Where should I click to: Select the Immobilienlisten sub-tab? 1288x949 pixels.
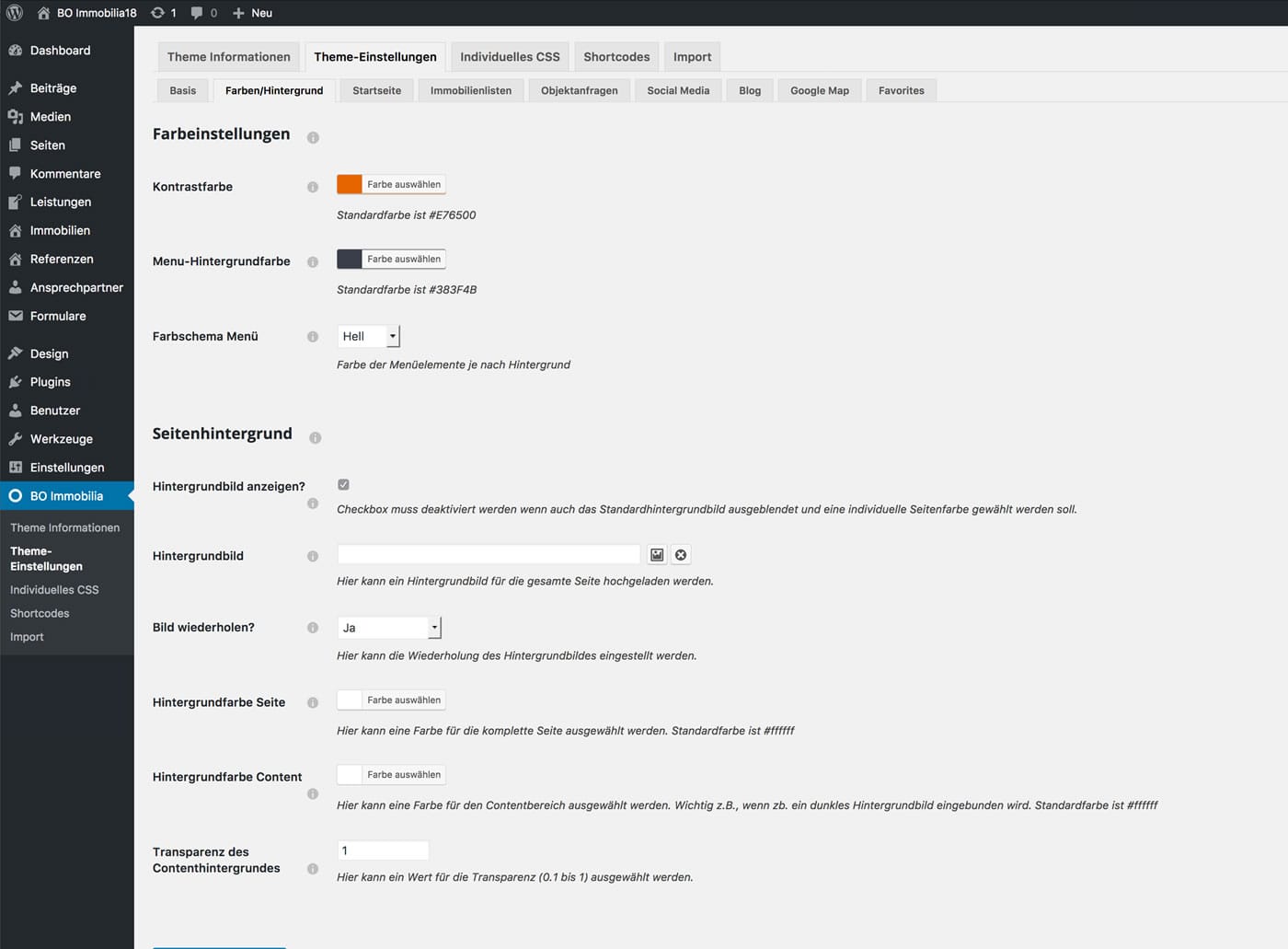tap(470, 90)
